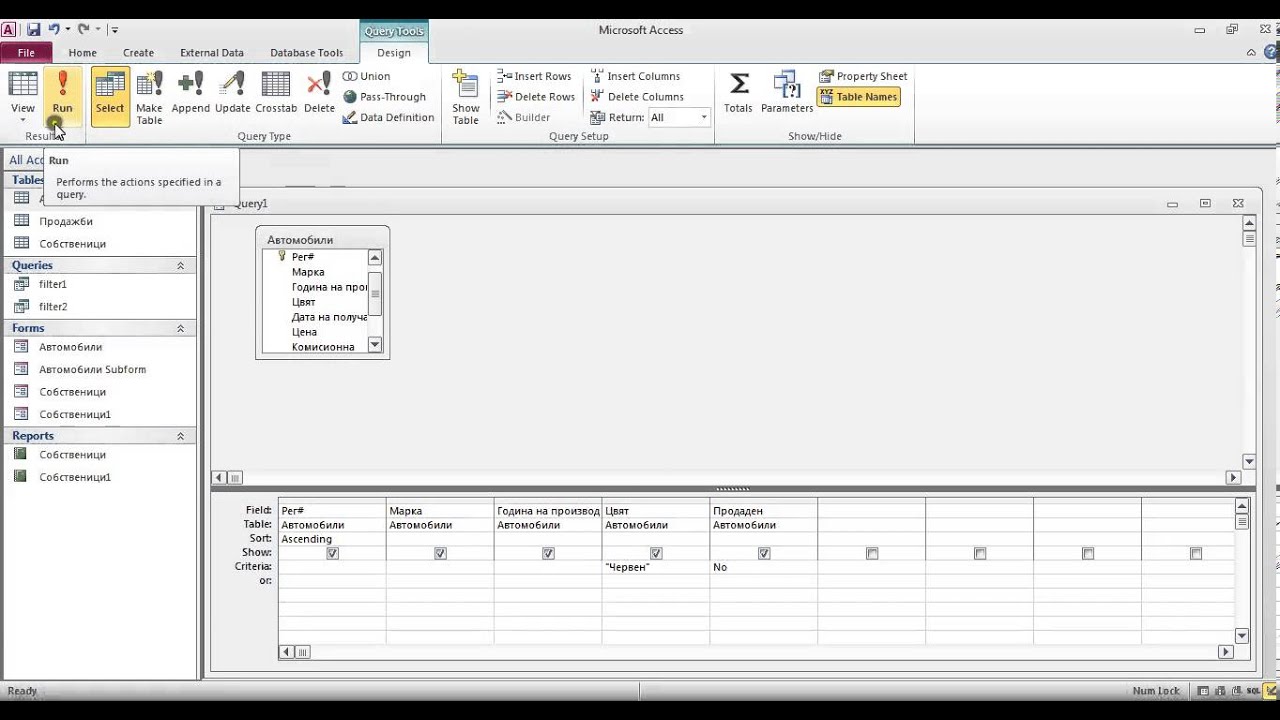
Task: Click Delete Rows in Query Setup
Action: tap(536, 97)
